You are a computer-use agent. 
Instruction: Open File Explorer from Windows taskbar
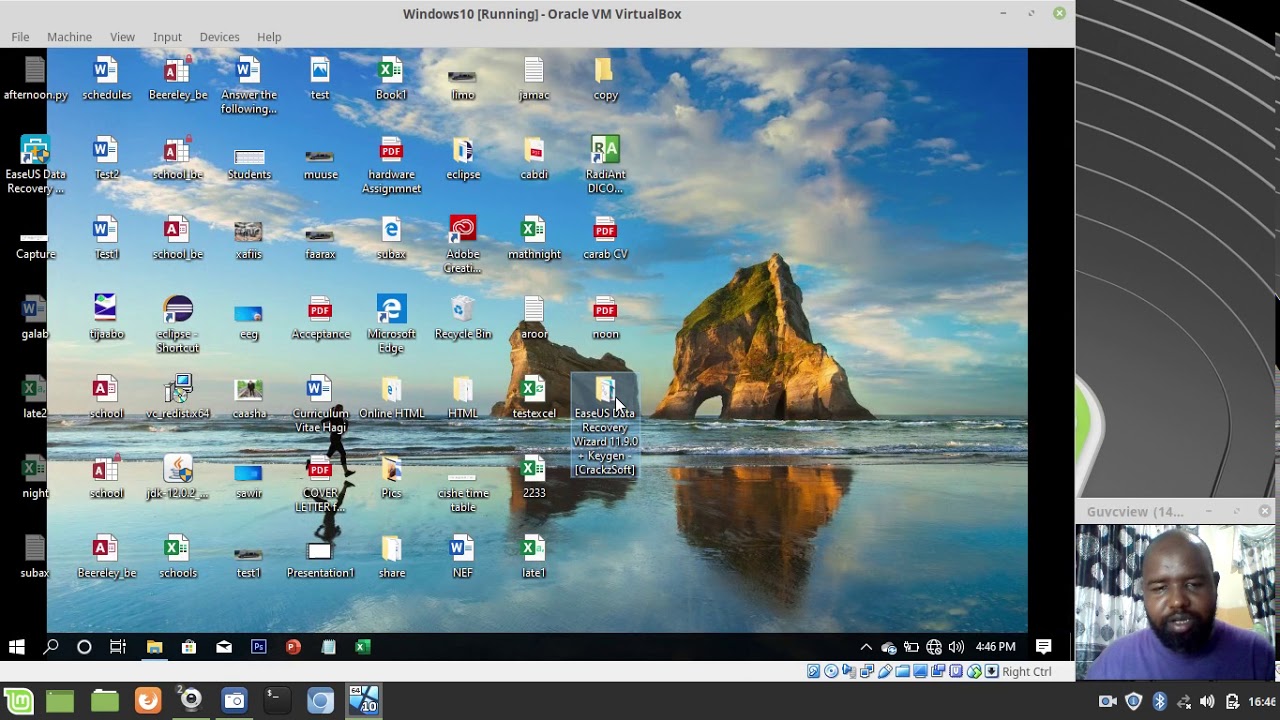click(154, 647)
